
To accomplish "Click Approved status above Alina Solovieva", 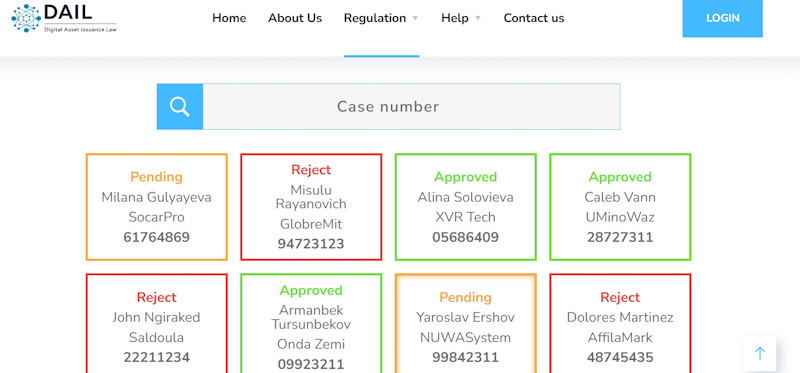I will pos(466,177).
